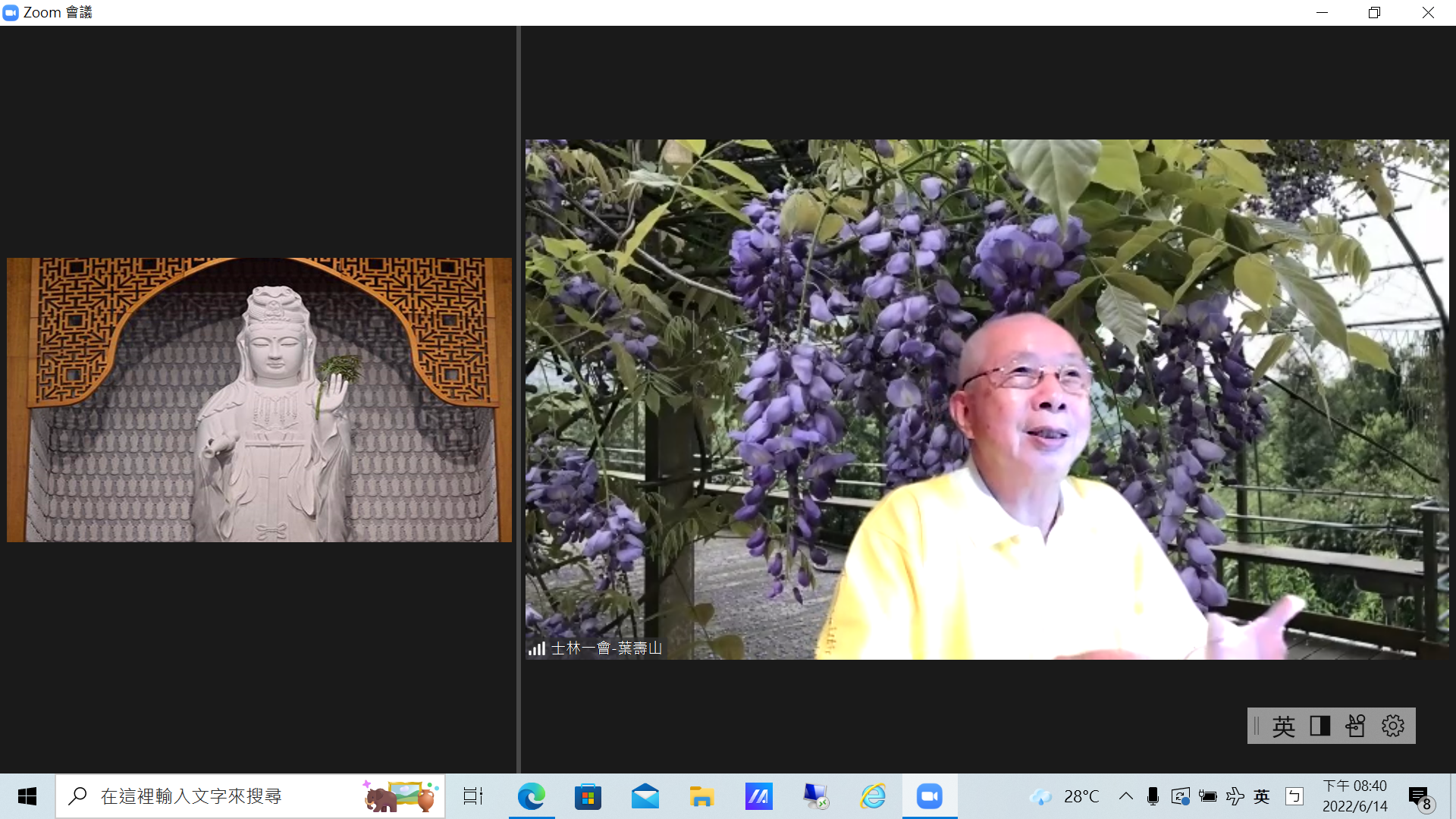The height and width of the screenshot is (819, 1456).
Task: Open Task View from the taskbar
Action: coord(473,796)
